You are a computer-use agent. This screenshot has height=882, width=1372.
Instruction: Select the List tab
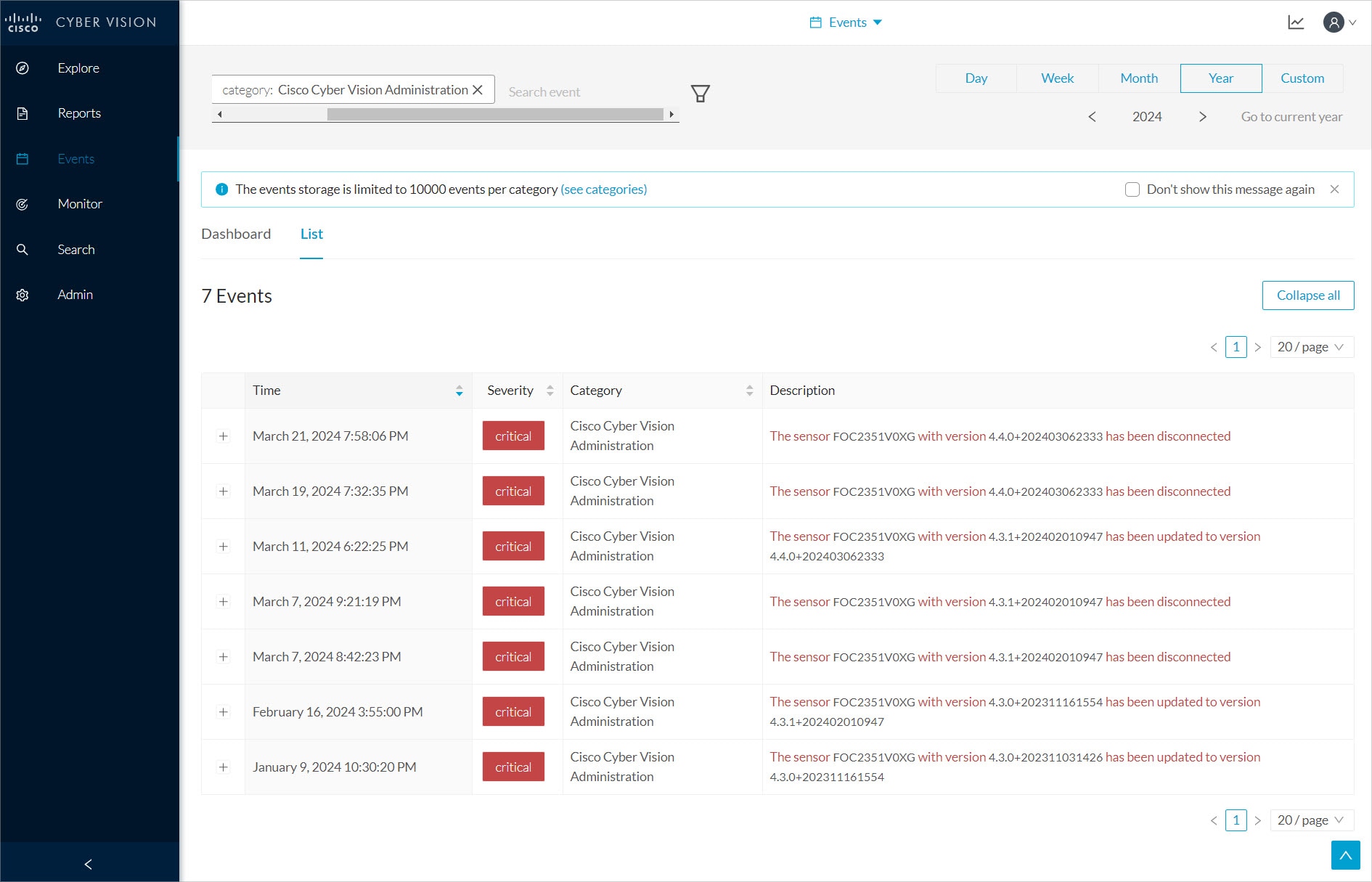(x=311, y=234)
